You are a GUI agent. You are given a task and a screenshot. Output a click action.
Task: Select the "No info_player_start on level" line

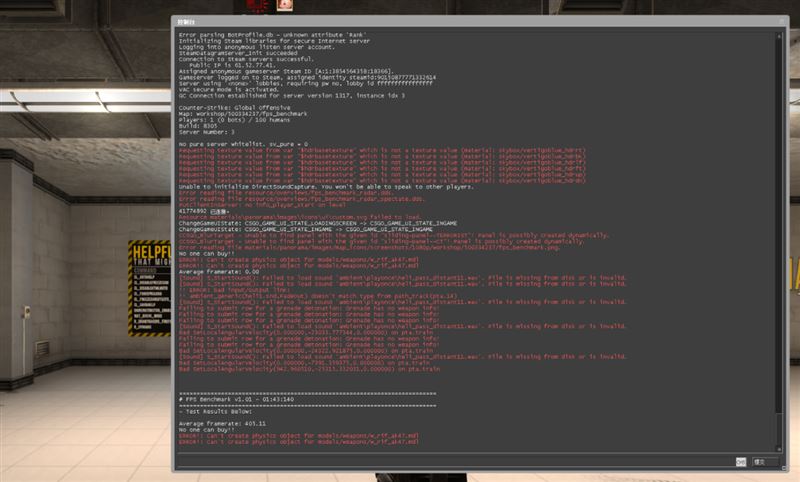pos(262,205)
